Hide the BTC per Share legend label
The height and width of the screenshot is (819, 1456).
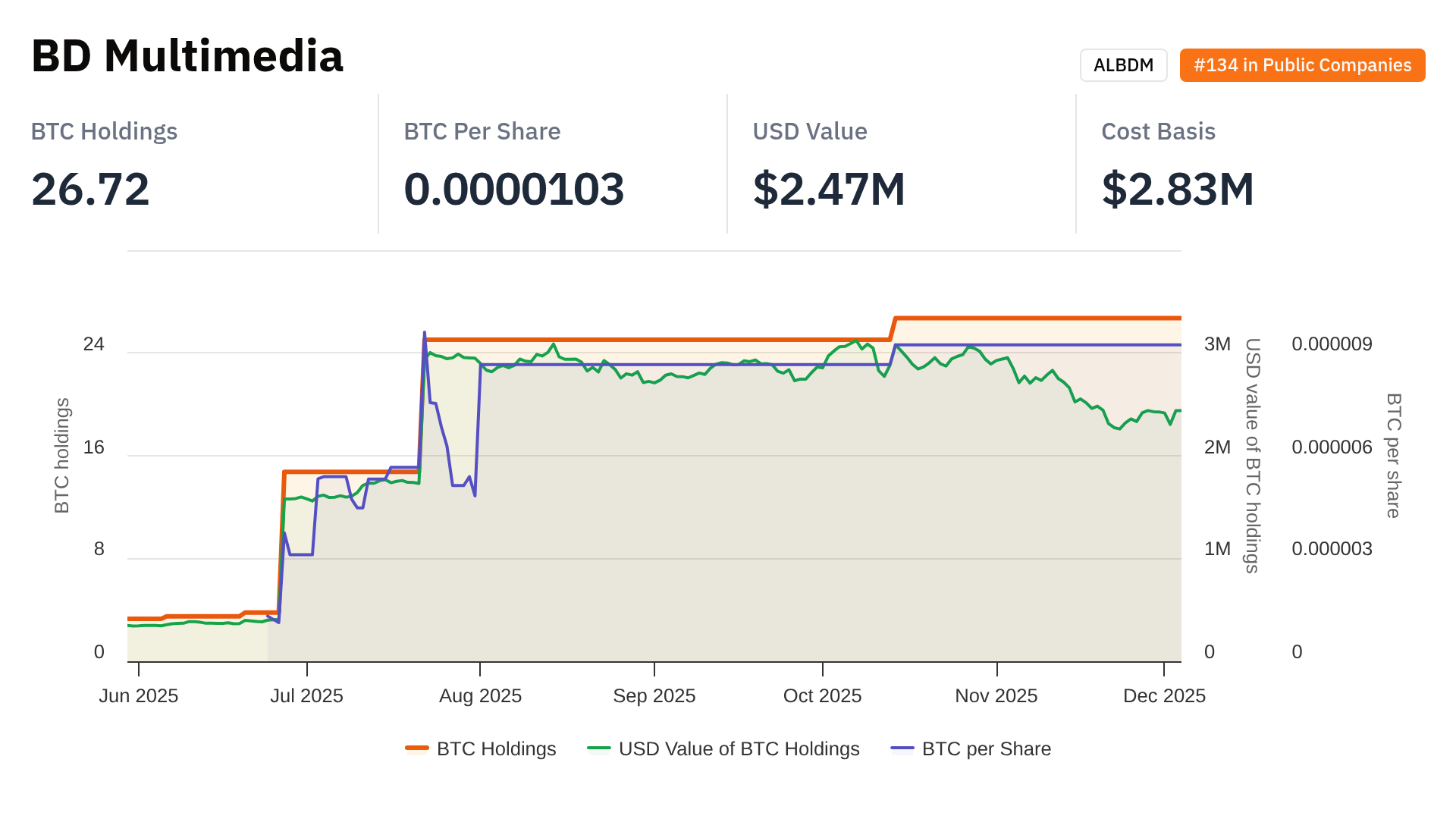coord(986,749)
